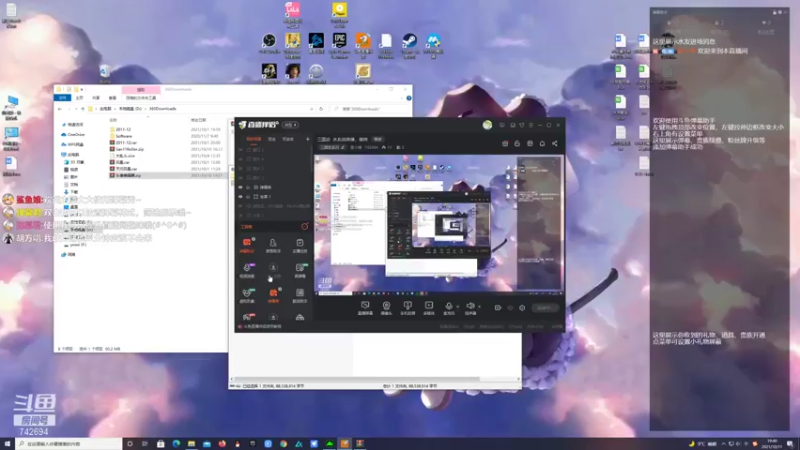Hide the bullet-chat frame source layer (fifth row)
Viewport: 800px width, 450px height.
[x=241, y=187]
